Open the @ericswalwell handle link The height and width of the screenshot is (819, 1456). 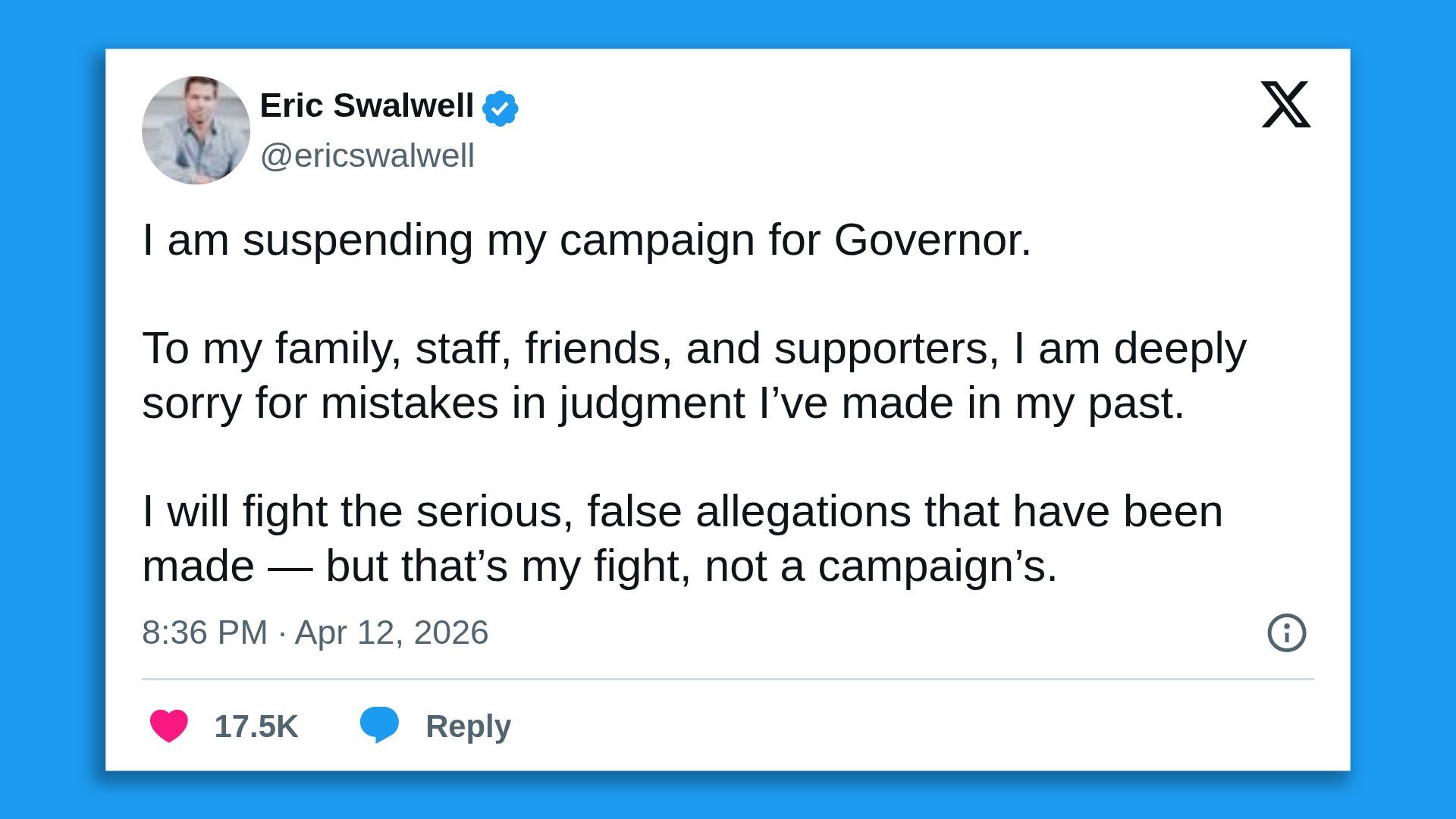tap(368, 155)
